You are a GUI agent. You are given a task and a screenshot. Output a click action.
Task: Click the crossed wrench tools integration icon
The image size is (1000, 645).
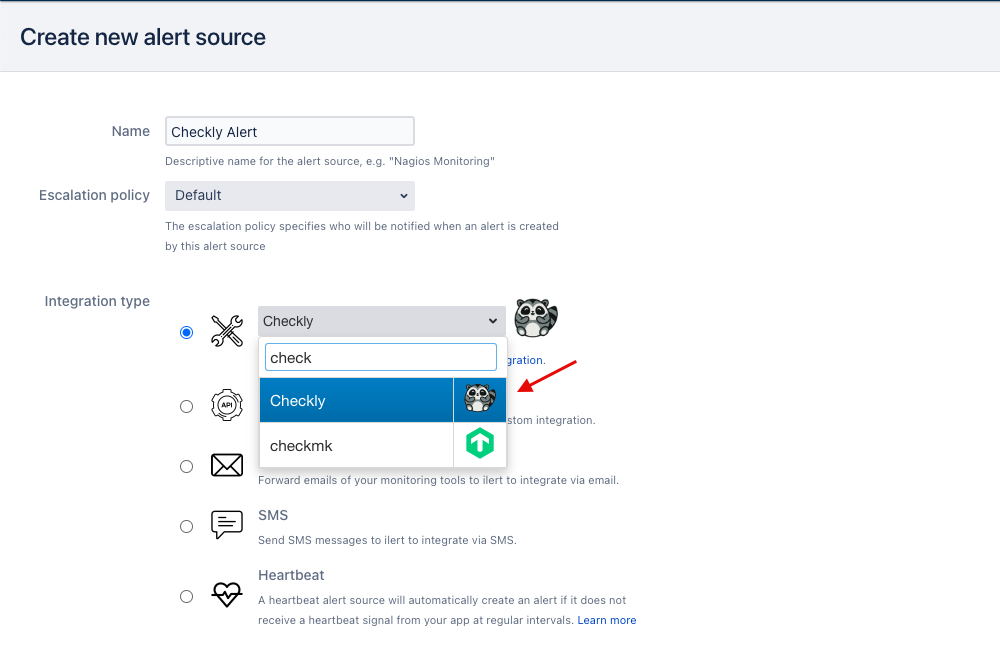226,331
